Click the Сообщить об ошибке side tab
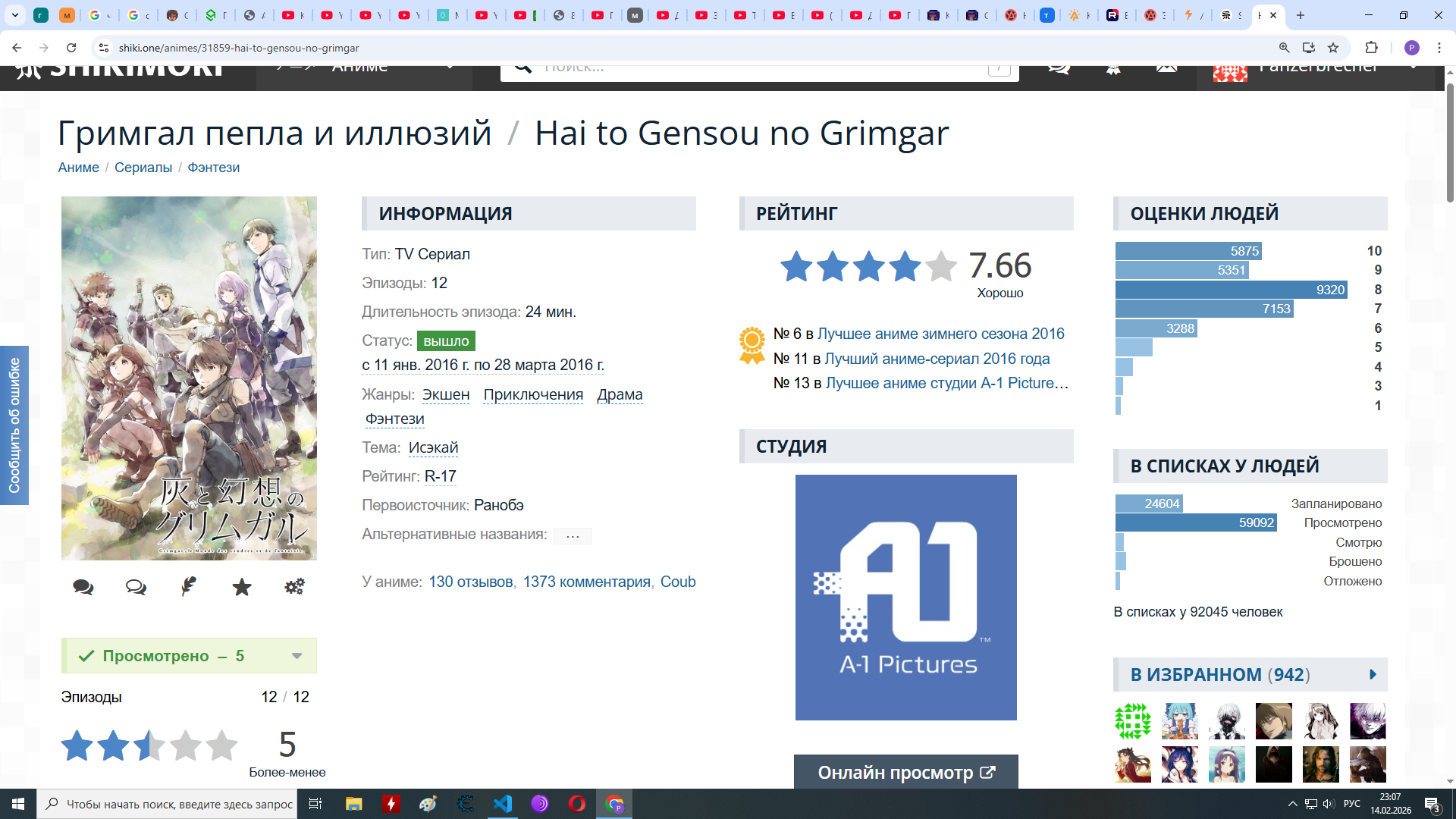 click(14, 425)
